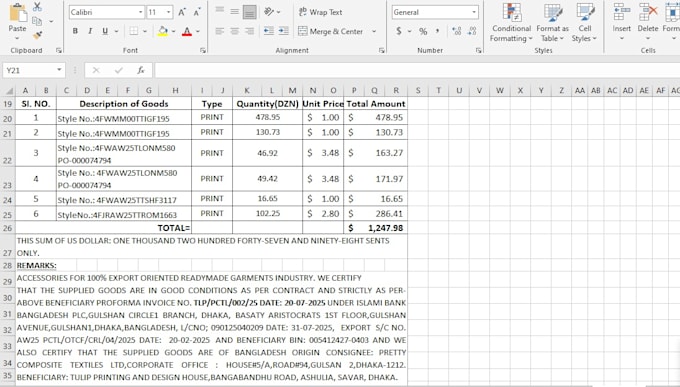Increase decimal places
Image resolution: width=680 pixels, height=387 pixels.
tap(457, 31)
